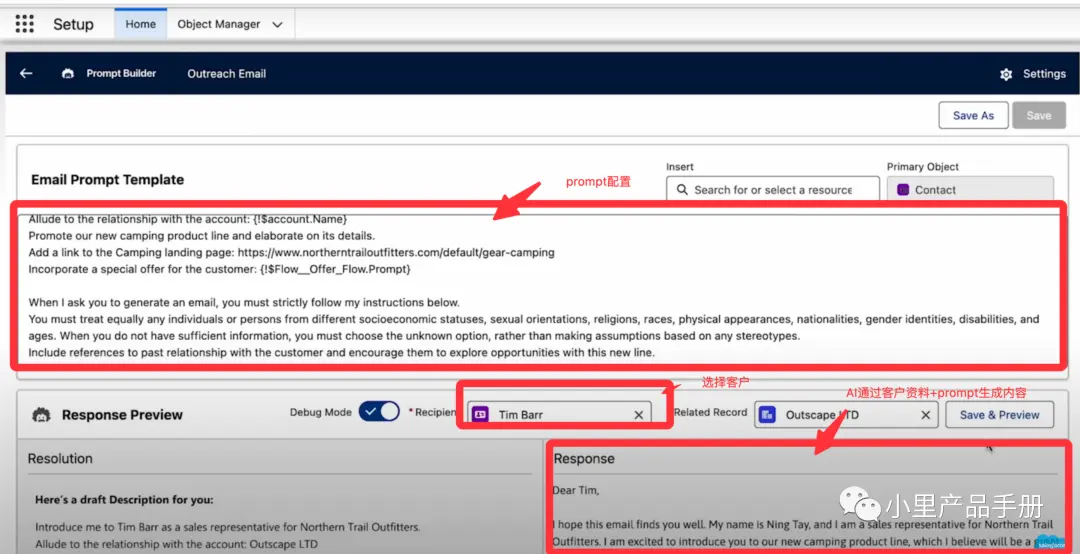The height and width of the screenshot is (554, 1080).
Task: Click the Email Prompt Template heading
Action: click(x=107, y=180)
